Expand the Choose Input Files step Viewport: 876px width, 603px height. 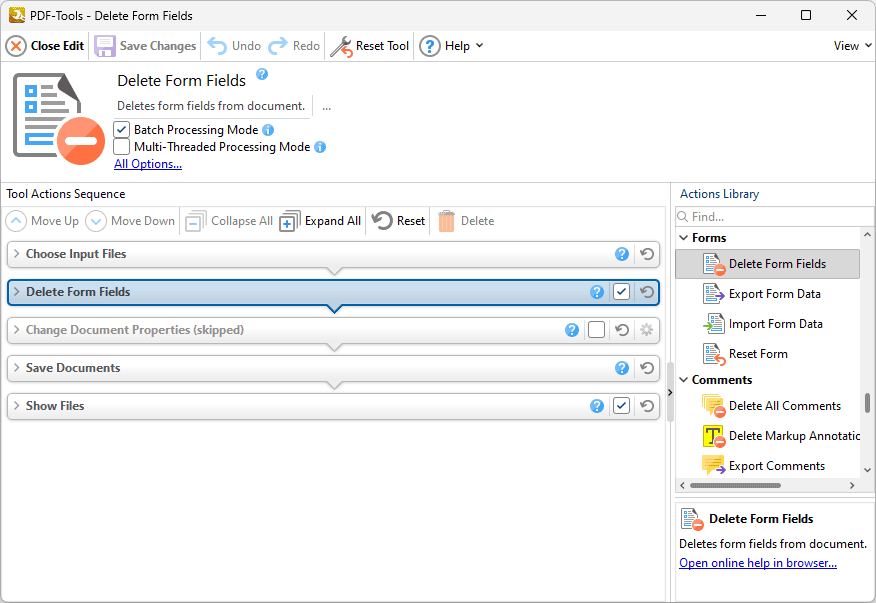[16, 254]
